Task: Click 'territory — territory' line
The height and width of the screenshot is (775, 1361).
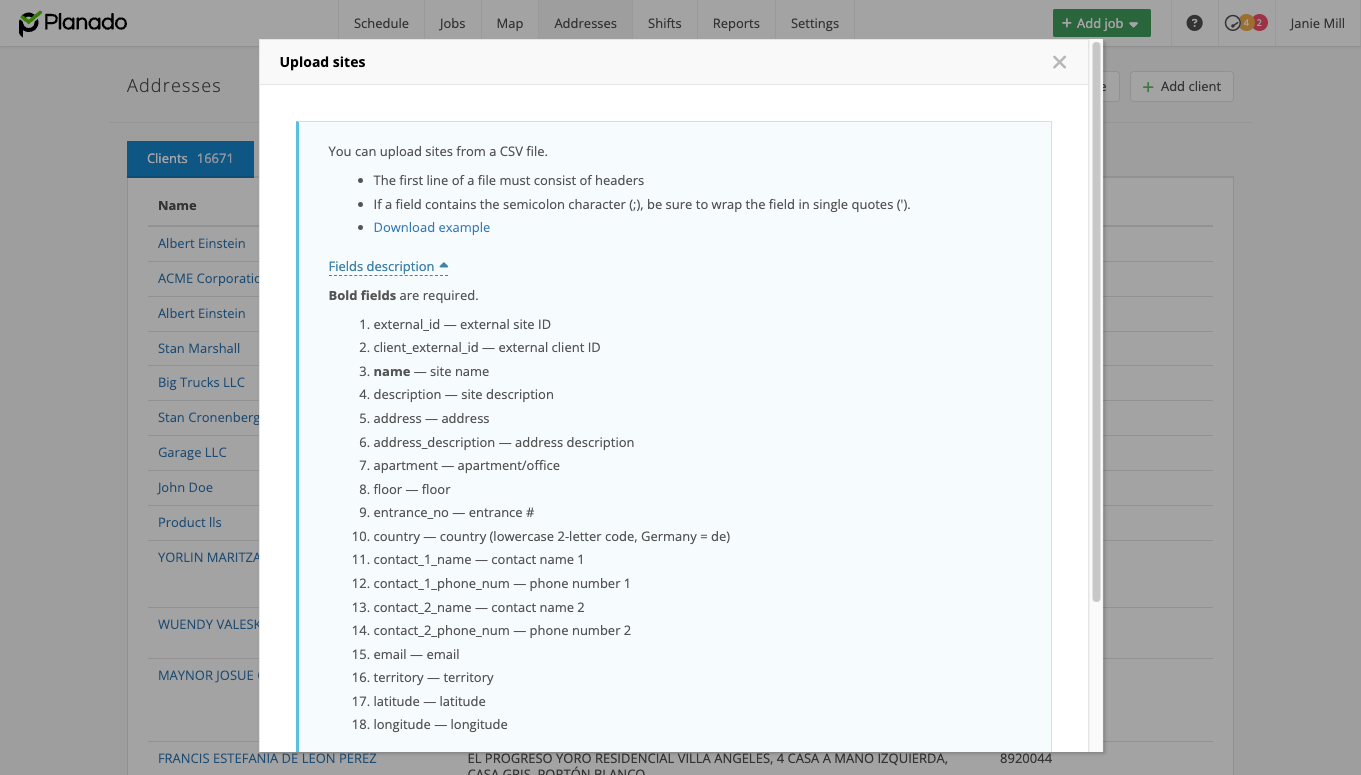Action: 434,677
